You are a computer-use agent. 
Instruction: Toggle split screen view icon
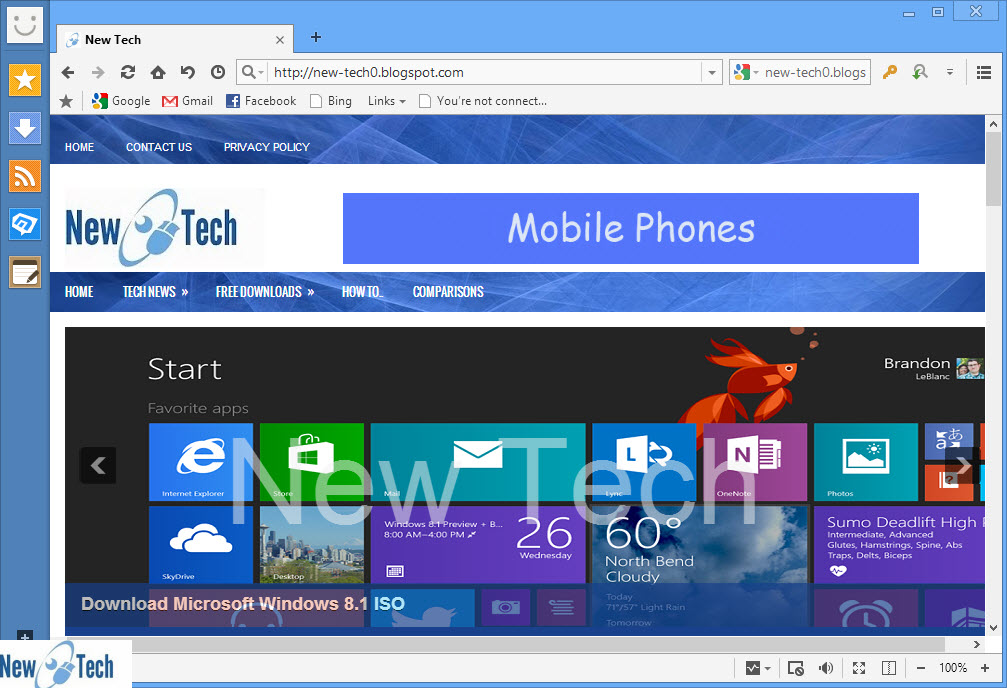pyautogui.click(x=889, y=668)
